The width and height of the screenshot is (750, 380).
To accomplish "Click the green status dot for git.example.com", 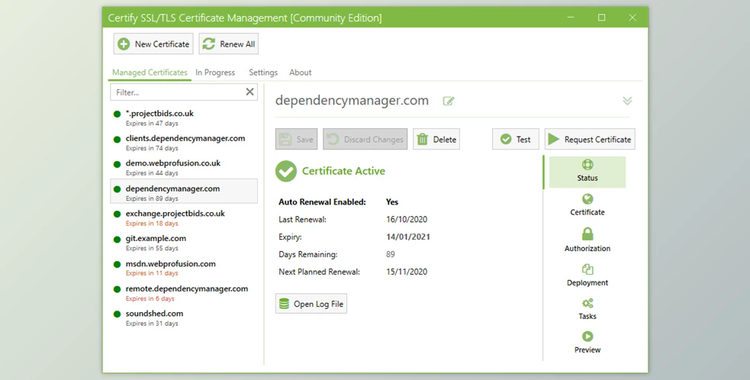I will (x=117, y=239).
